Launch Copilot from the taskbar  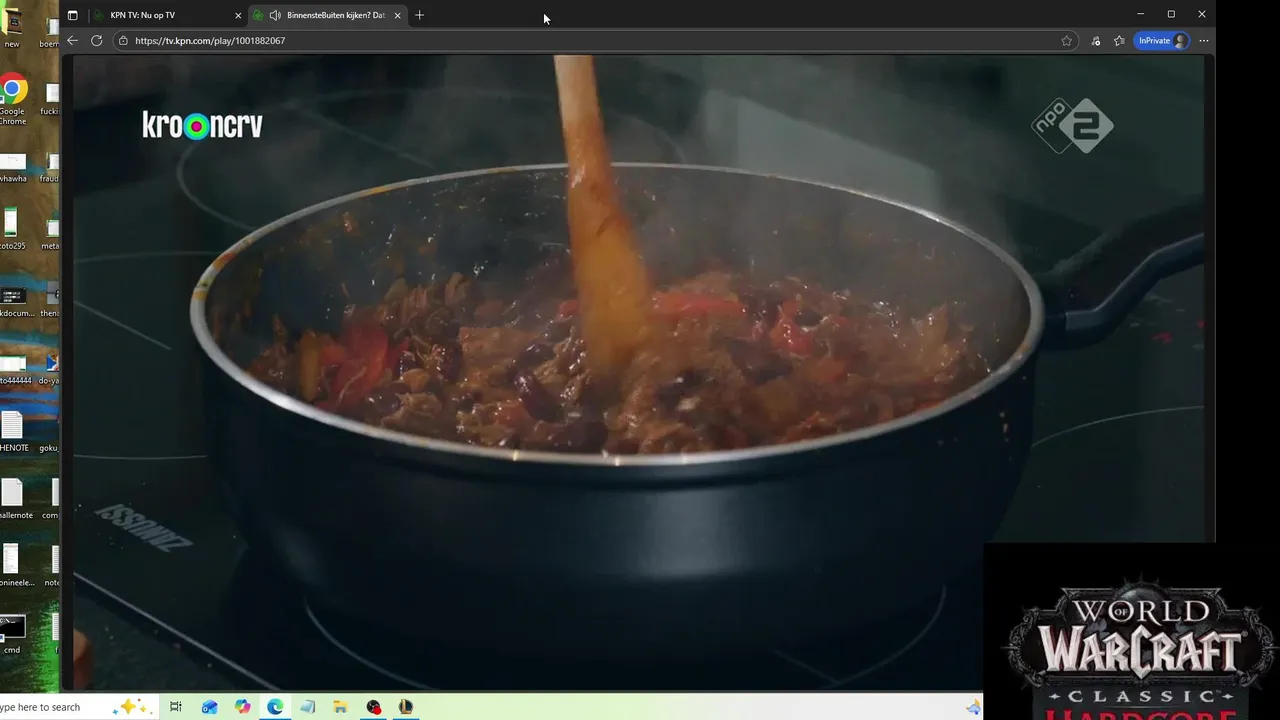[242, 707]
